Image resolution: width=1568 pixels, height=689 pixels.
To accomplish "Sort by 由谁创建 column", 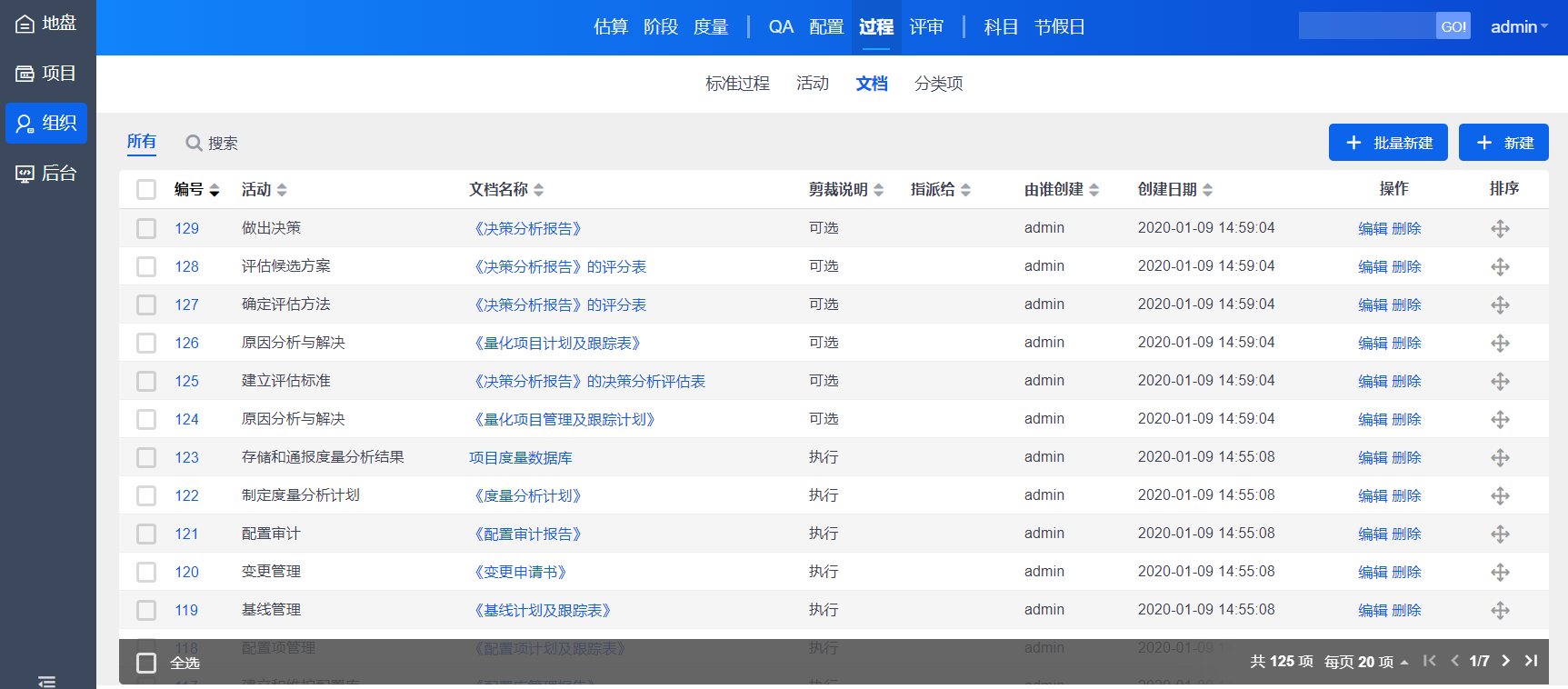I will tap(1062, 189).
